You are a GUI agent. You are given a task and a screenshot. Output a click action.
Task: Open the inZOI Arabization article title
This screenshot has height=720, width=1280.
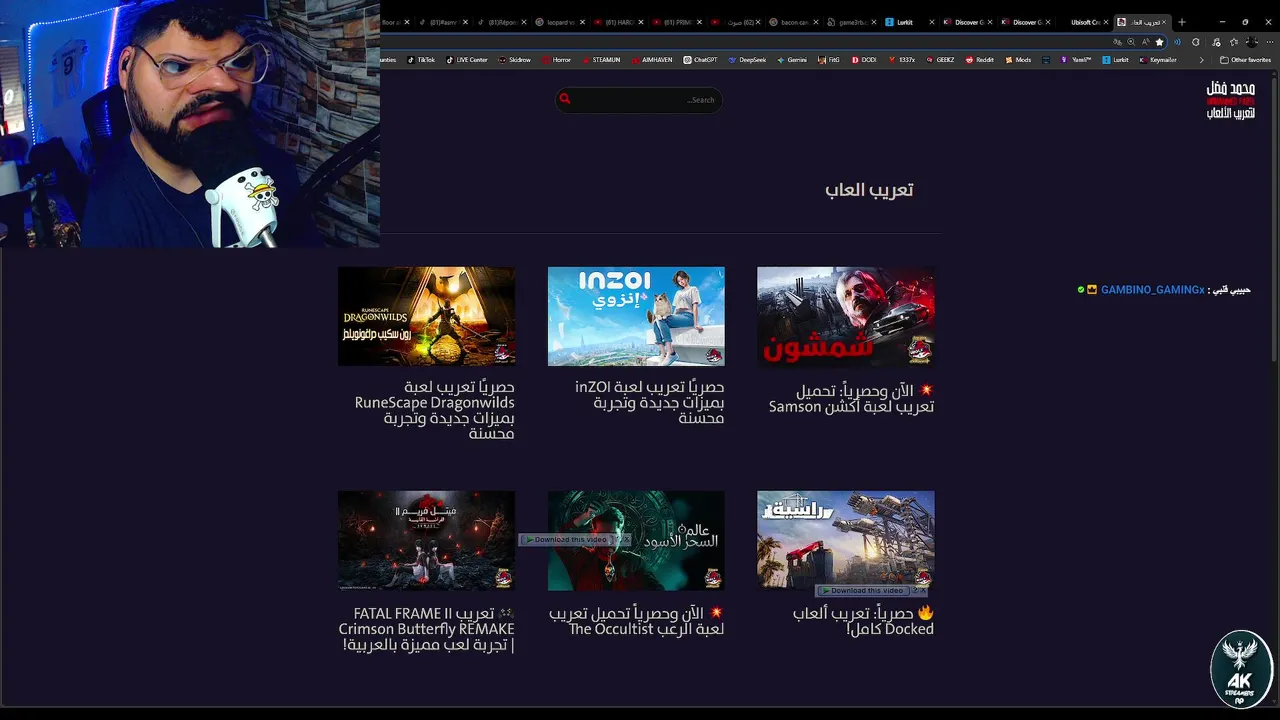coord(649,402)
